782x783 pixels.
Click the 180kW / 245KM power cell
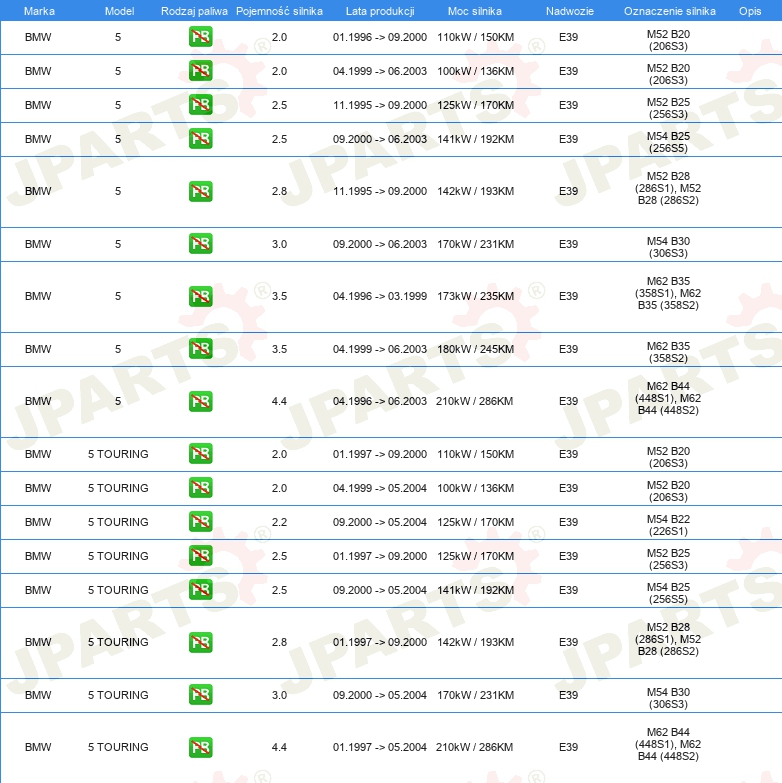(x=475, y=349)
